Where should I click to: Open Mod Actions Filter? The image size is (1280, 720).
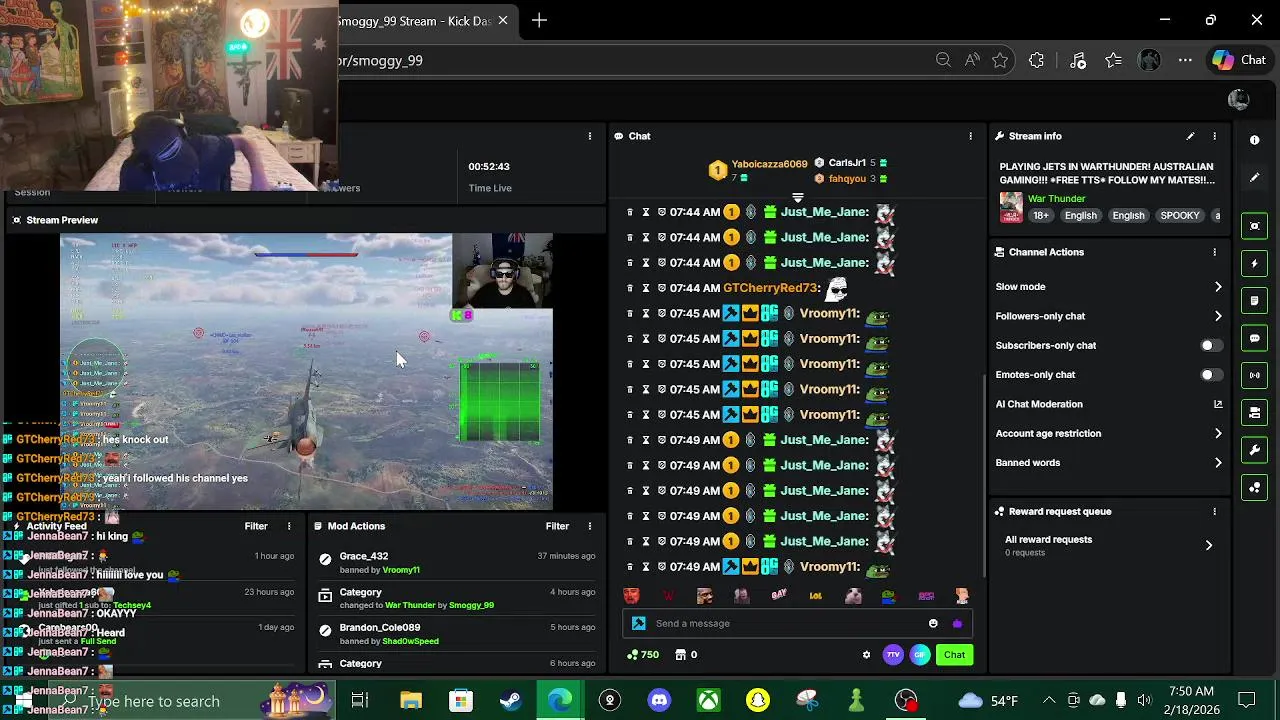[557, 526]
